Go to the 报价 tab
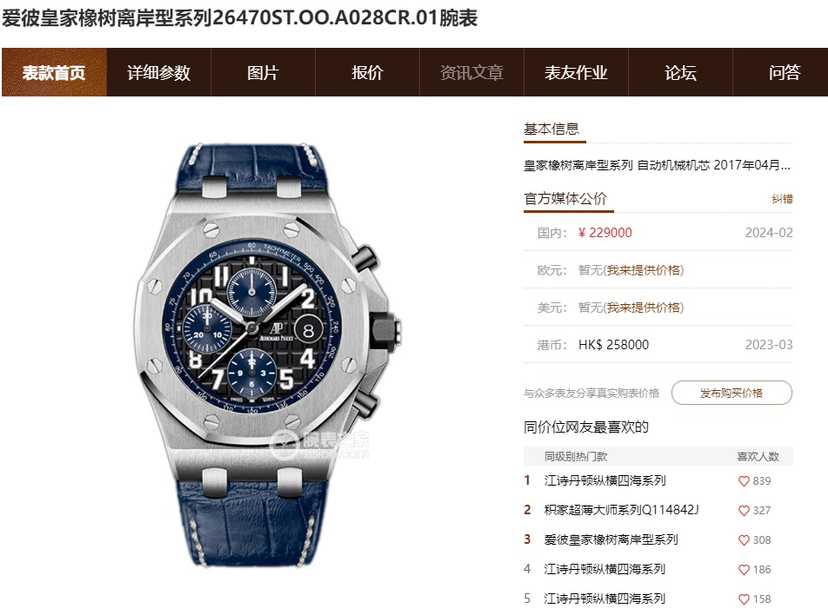 pos(367,72)
